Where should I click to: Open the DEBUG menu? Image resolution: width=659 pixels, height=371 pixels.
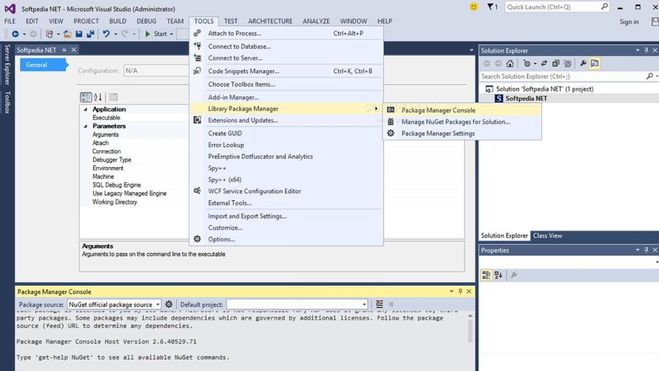tap(146, 21)
